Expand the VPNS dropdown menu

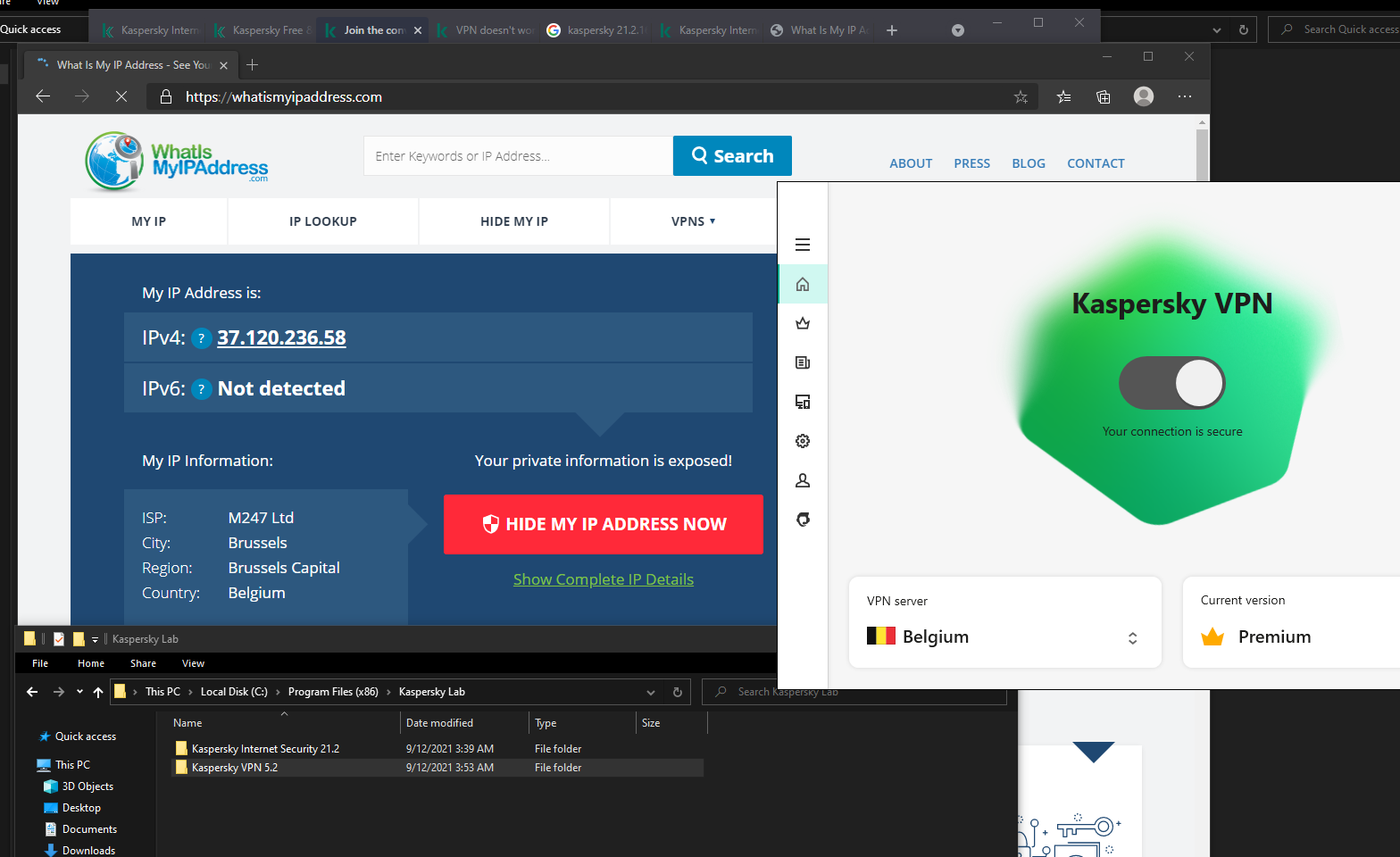click(693, 221)
